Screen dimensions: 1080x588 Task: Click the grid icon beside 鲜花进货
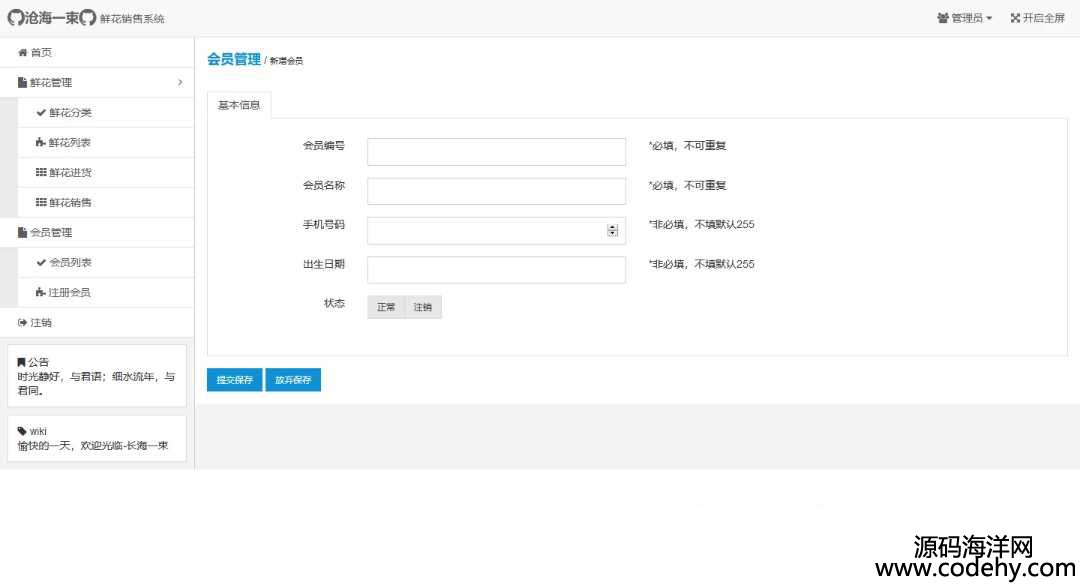(x=41, y=173)
